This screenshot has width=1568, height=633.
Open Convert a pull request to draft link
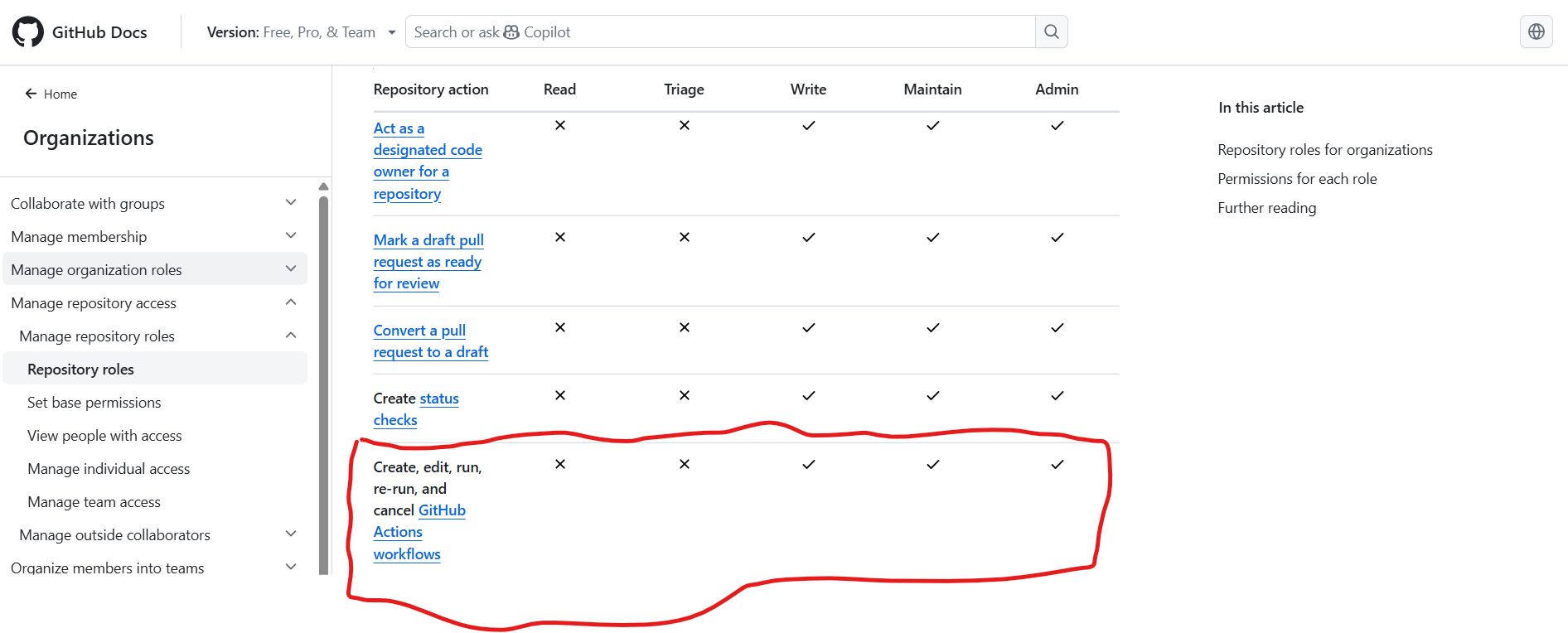(431, 341)
